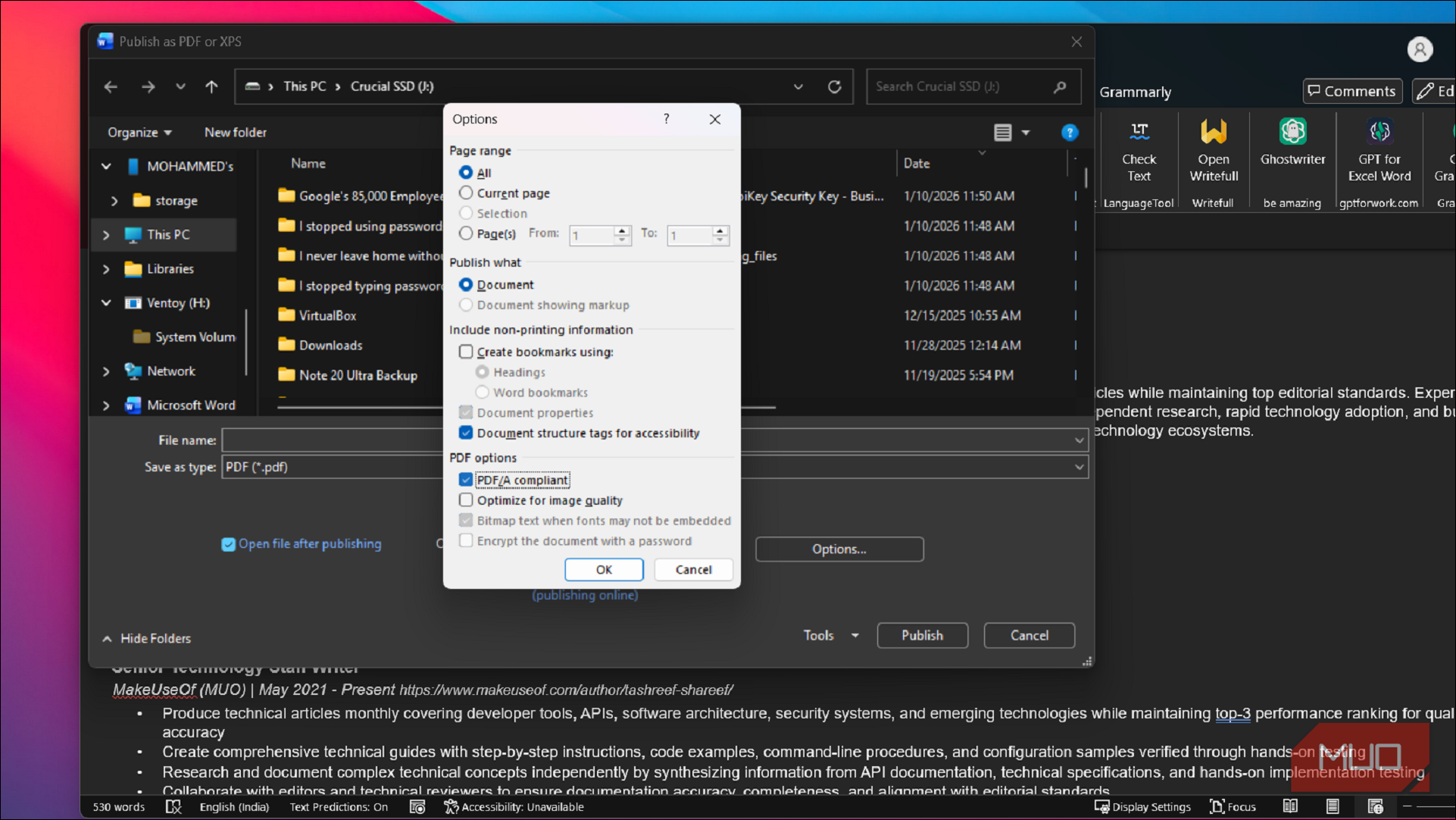Open the Organize dropdown menu
This screenshot has height=820, width=1456.
click(x=139, y=133)
